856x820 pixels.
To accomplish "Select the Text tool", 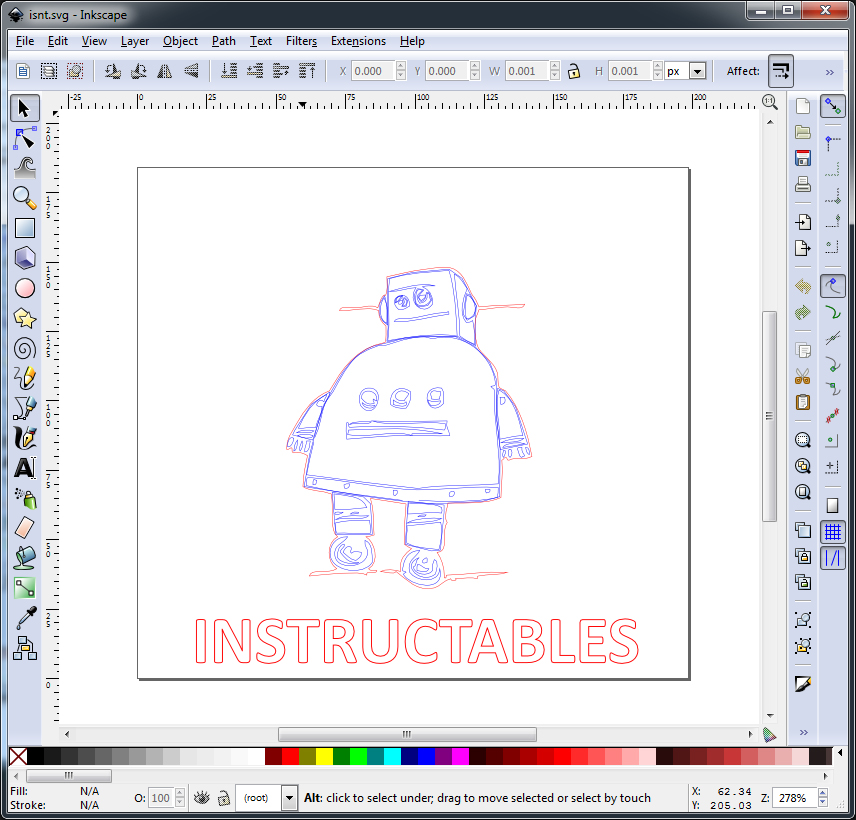I will click(24, 468).
